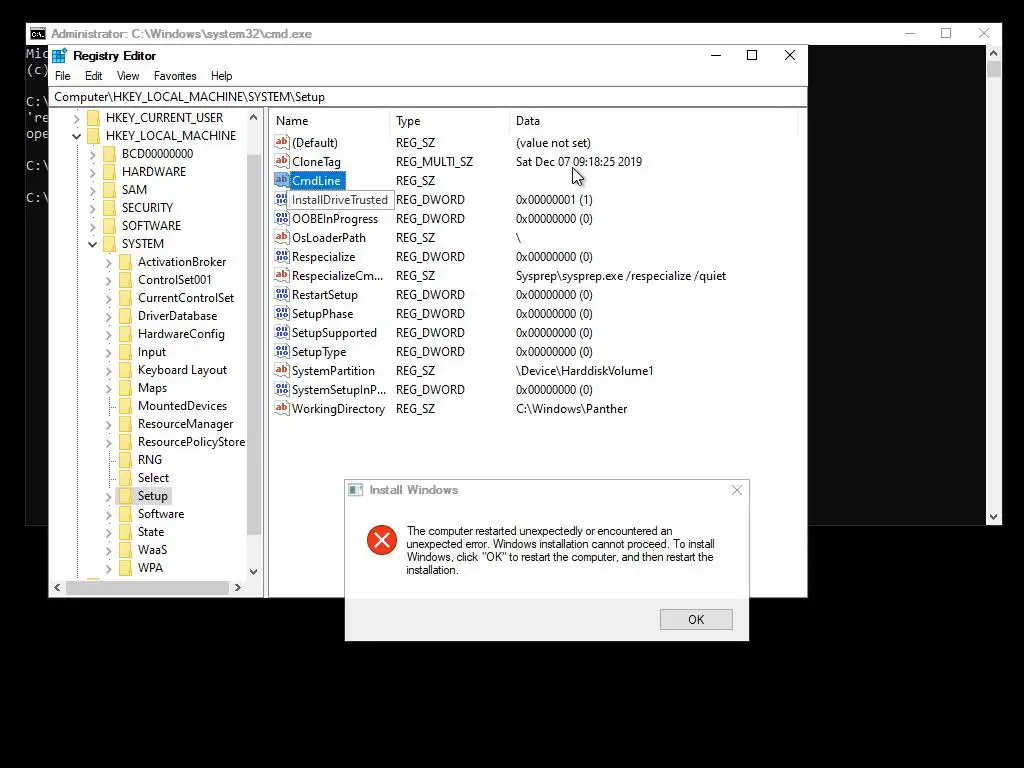Screen dimensions: 1024x768
Task: Open the Favorites menu
Action: click(175, 76)
